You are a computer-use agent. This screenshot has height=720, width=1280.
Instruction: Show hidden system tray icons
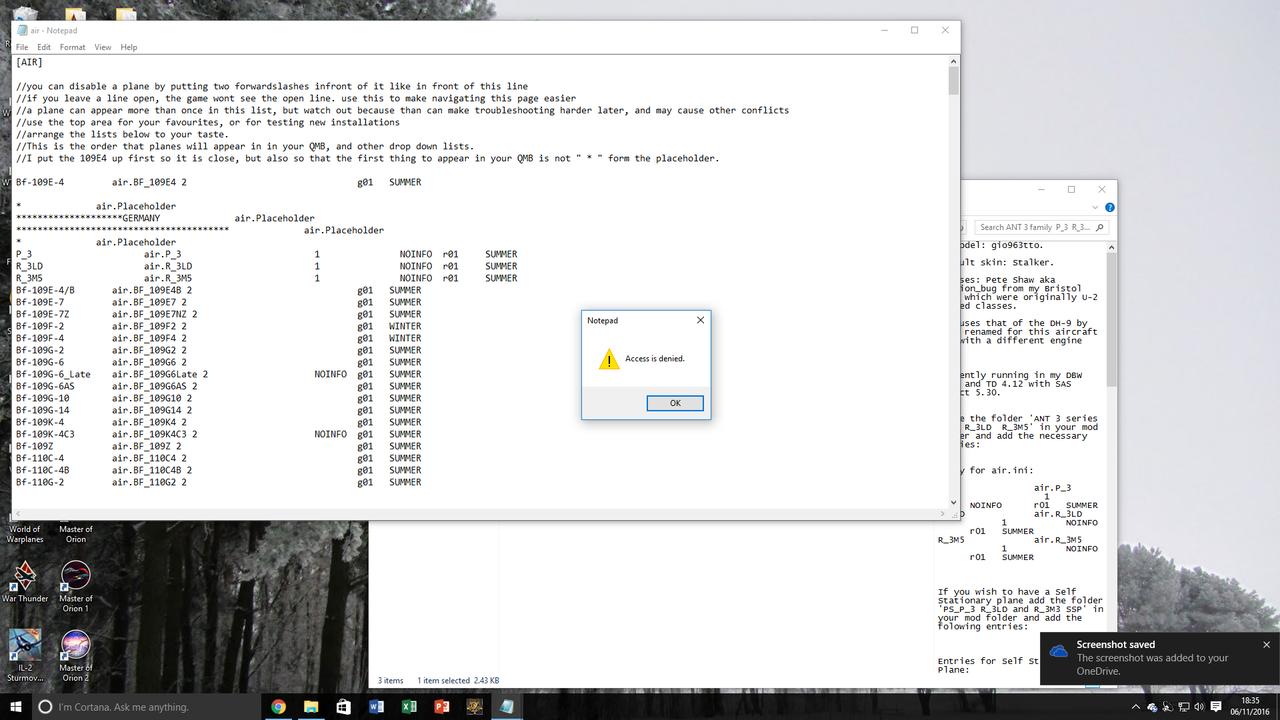1137,706
